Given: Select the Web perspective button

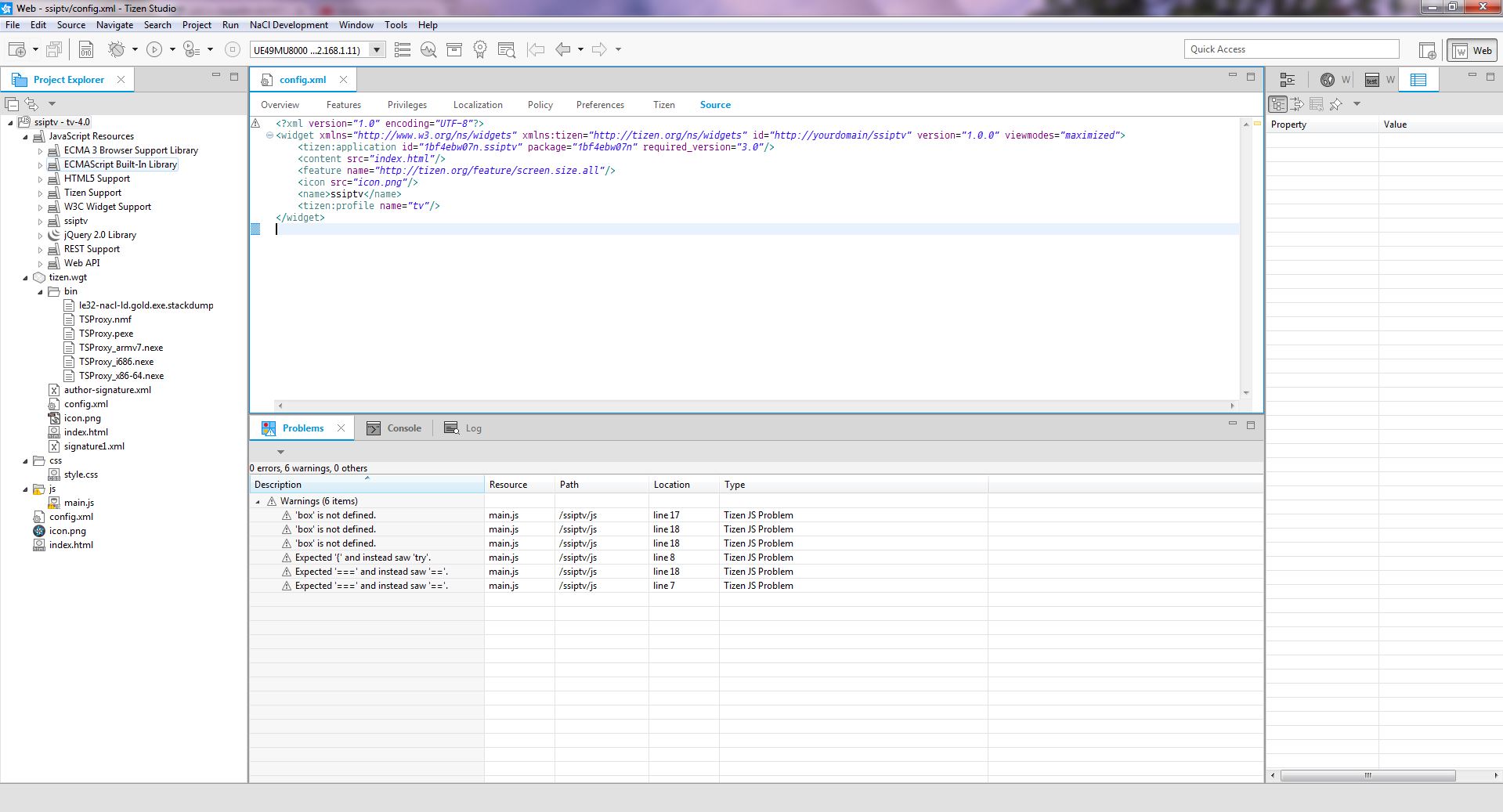Looking at the screenshot, I should [1472, 50].
